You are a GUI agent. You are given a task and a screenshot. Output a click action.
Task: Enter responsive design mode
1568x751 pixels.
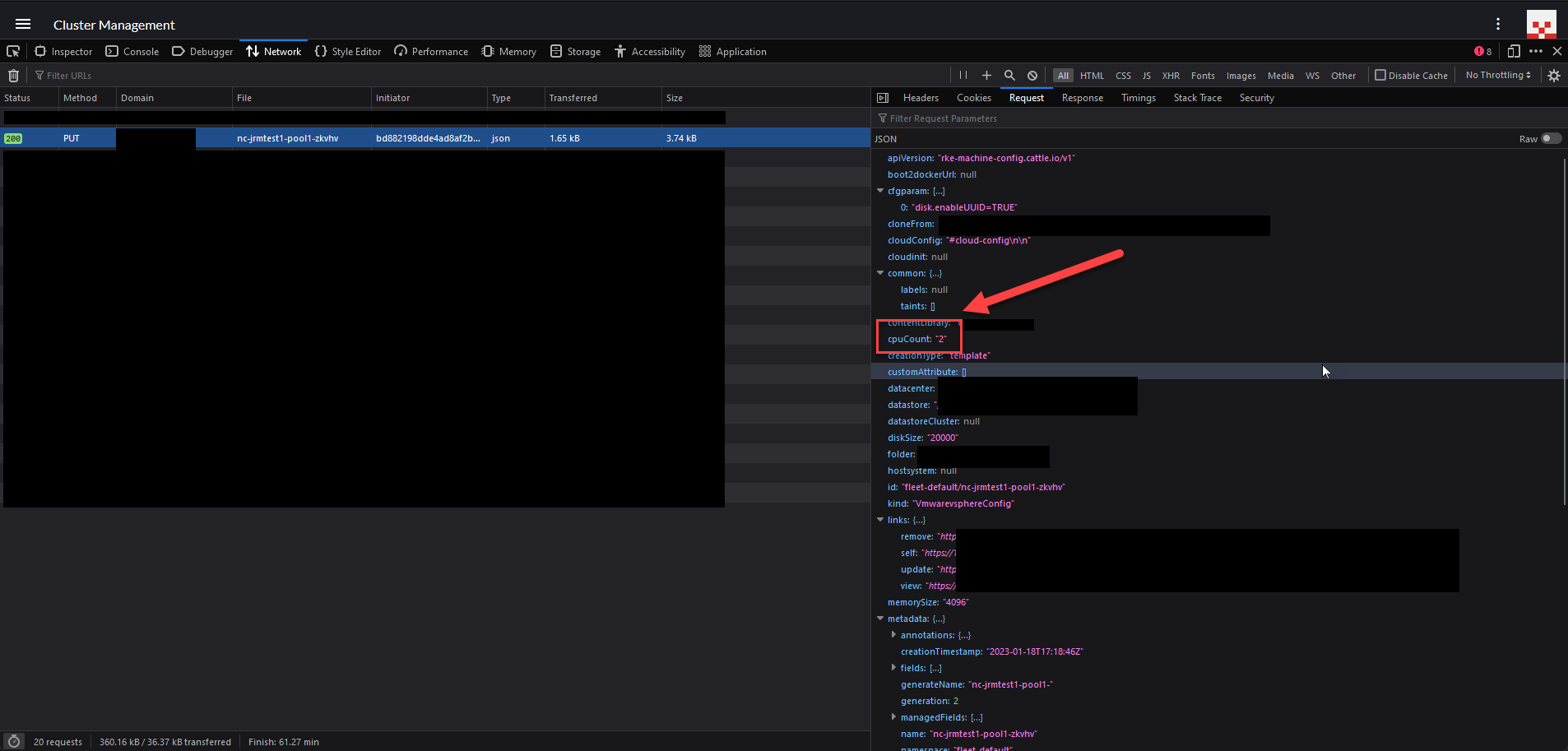coord(1513,51)
